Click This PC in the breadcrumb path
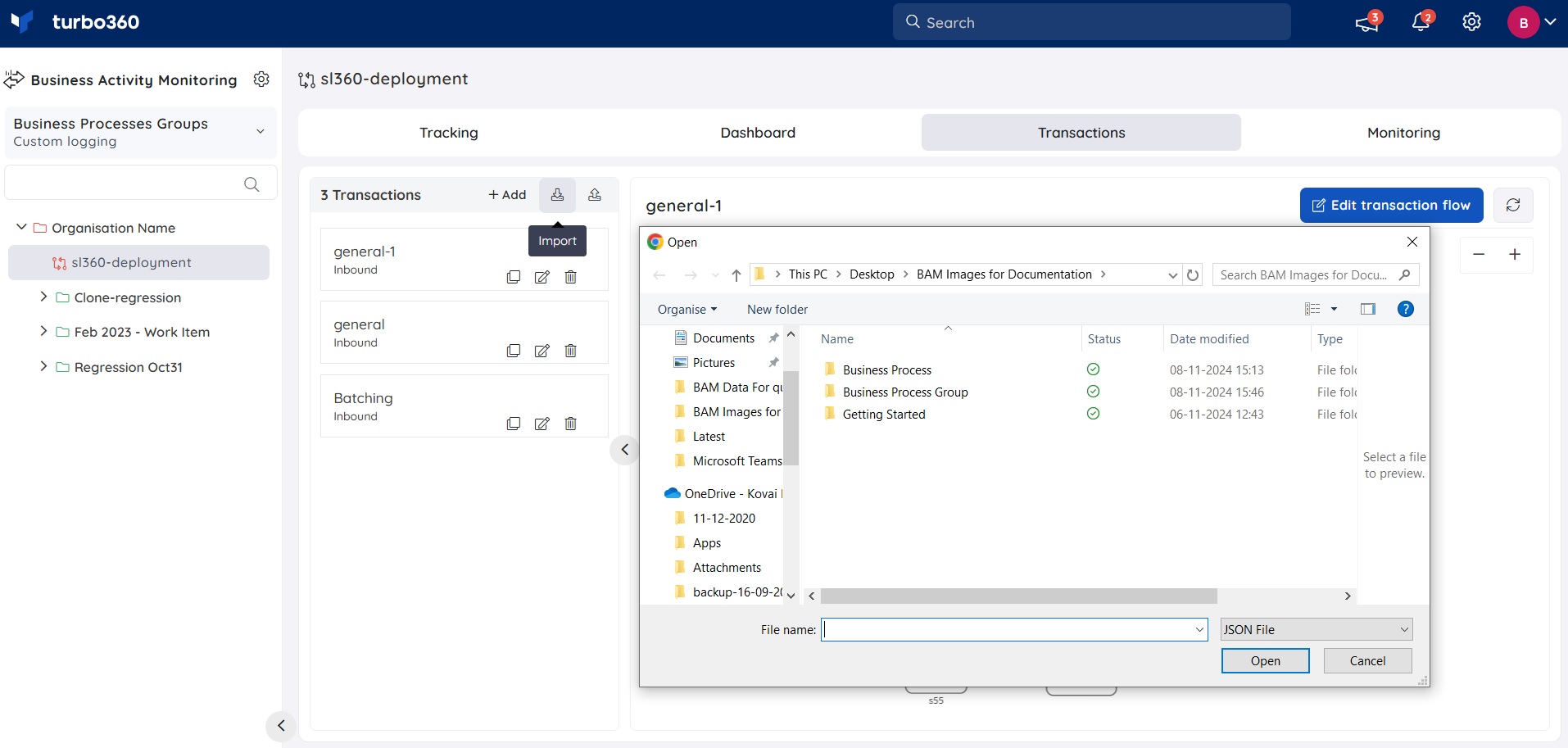 pyautogui.click(x=808, y=274)
